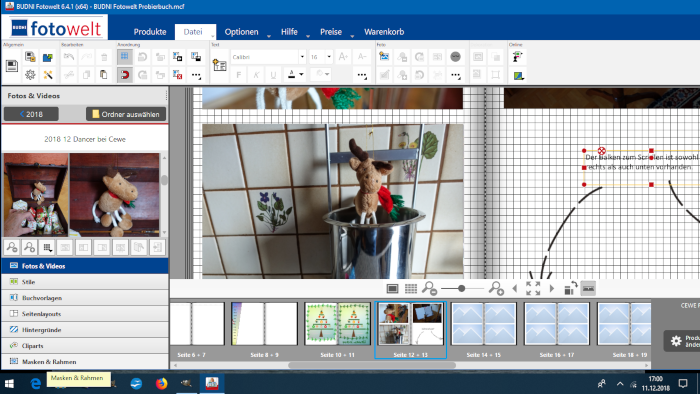The width and height of the screenshot is (700, 394).
Task: Click the fit-to-screen arrows icon
Action: tap(533, 288)
